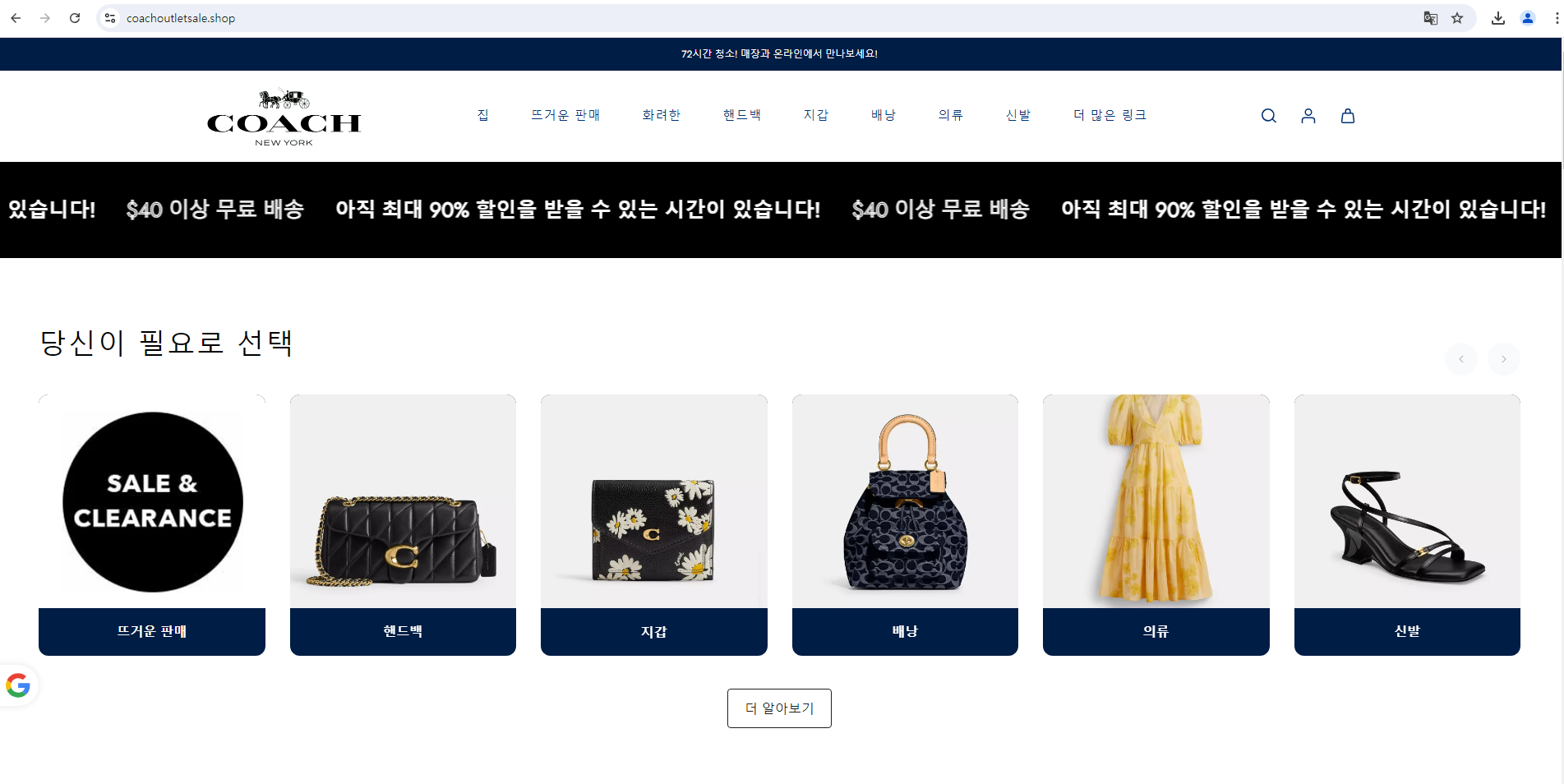Advance carousel with the right chevron
The height and width of the screenshot is (784, 1564).
click(x=1503, y=359)
